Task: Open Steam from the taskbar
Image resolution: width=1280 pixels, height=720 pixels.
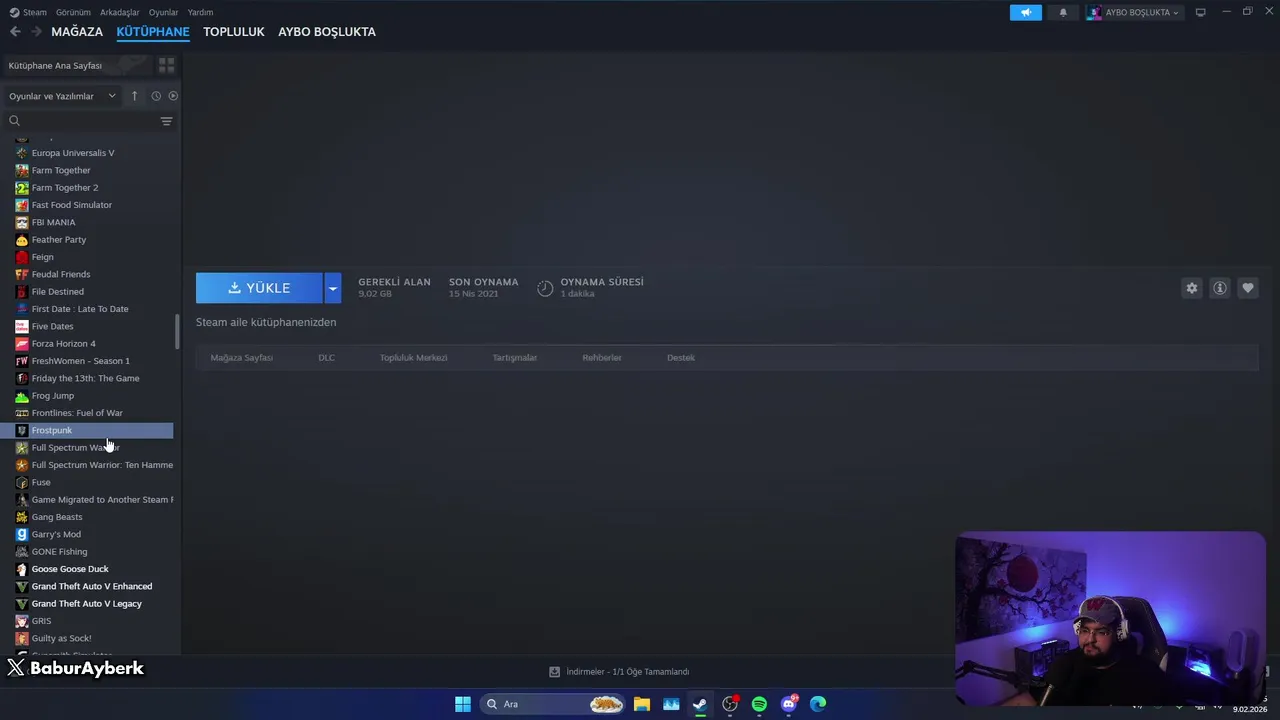Action: [x=700, y=704]
